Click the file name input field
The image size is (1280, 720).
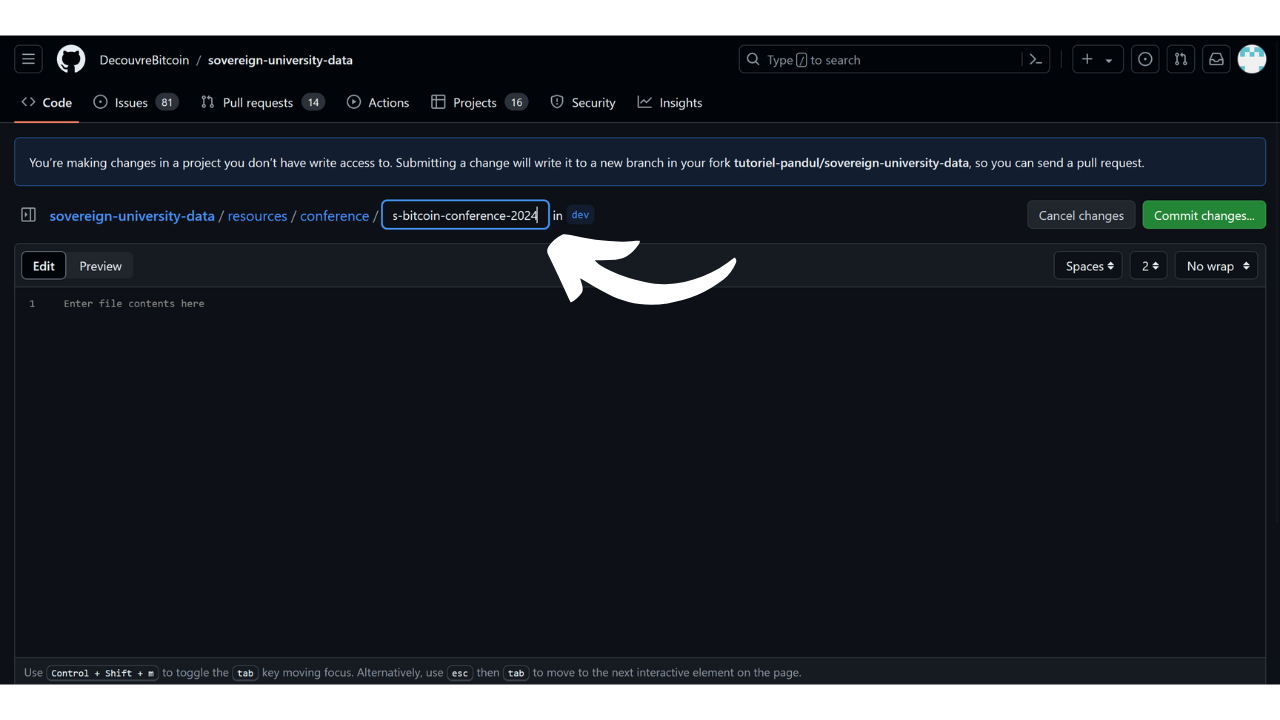(x=465, y=215)
